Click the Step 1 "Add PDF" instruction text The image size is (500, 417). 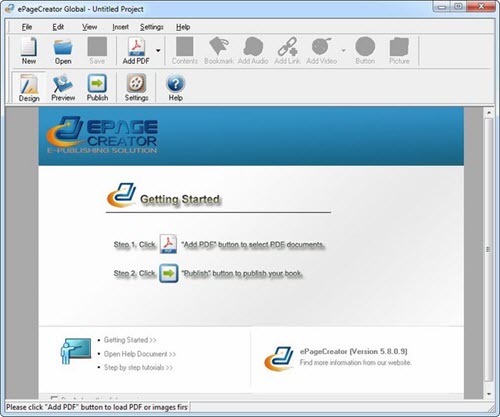click(253, 245)
